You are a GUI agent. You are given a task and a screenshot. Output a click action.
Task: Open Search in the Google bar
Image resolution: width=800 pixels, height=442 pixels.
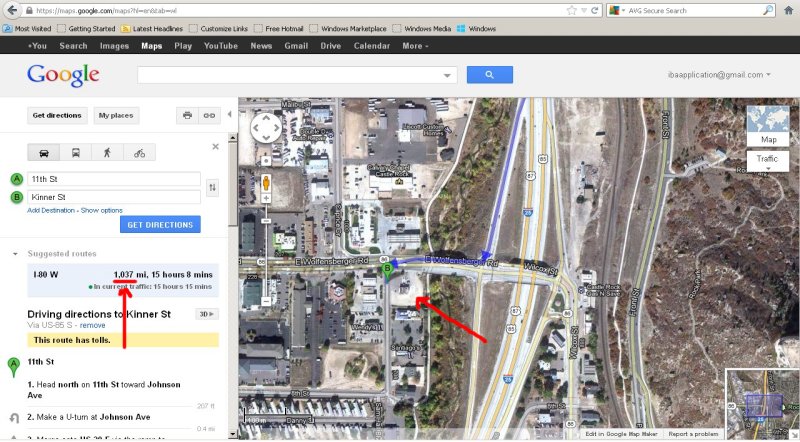click(73, 46)
